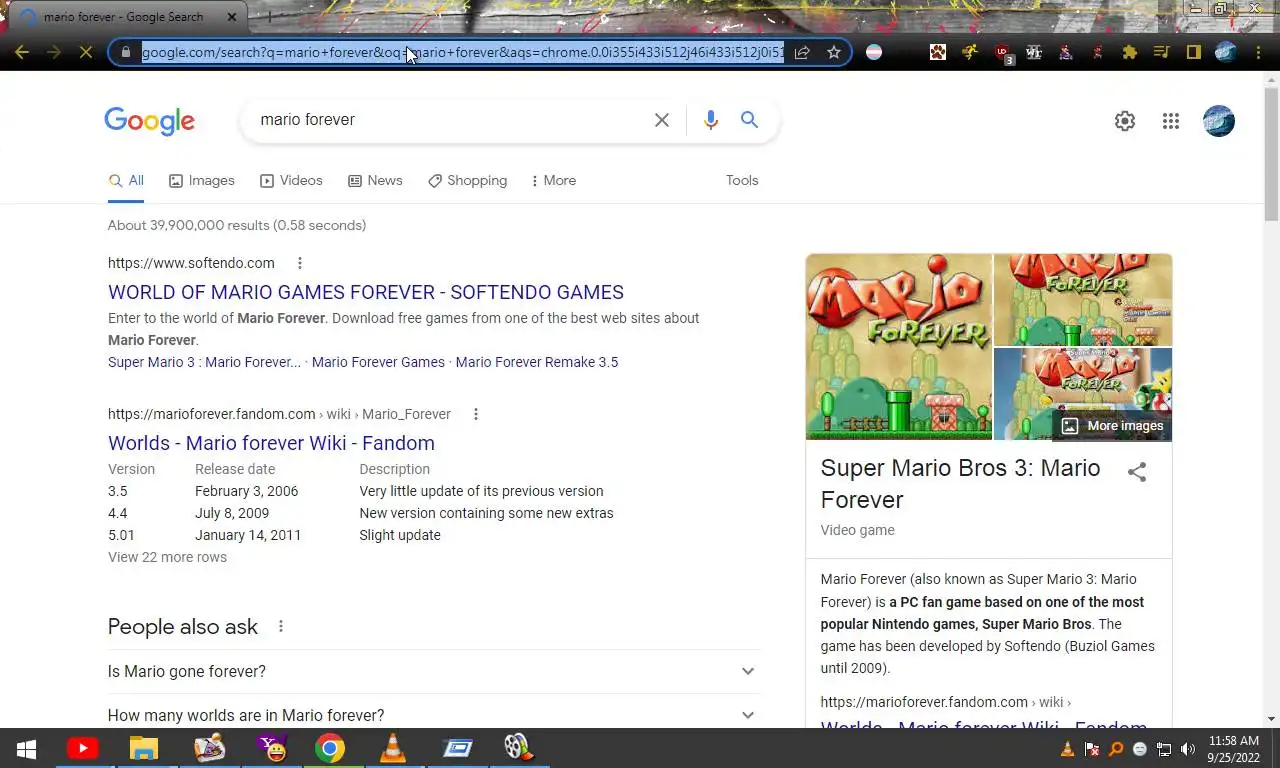Open File Explorer from the taskbar
Viewport: 1280px width, 768px height.
click(x=144, y=748)
